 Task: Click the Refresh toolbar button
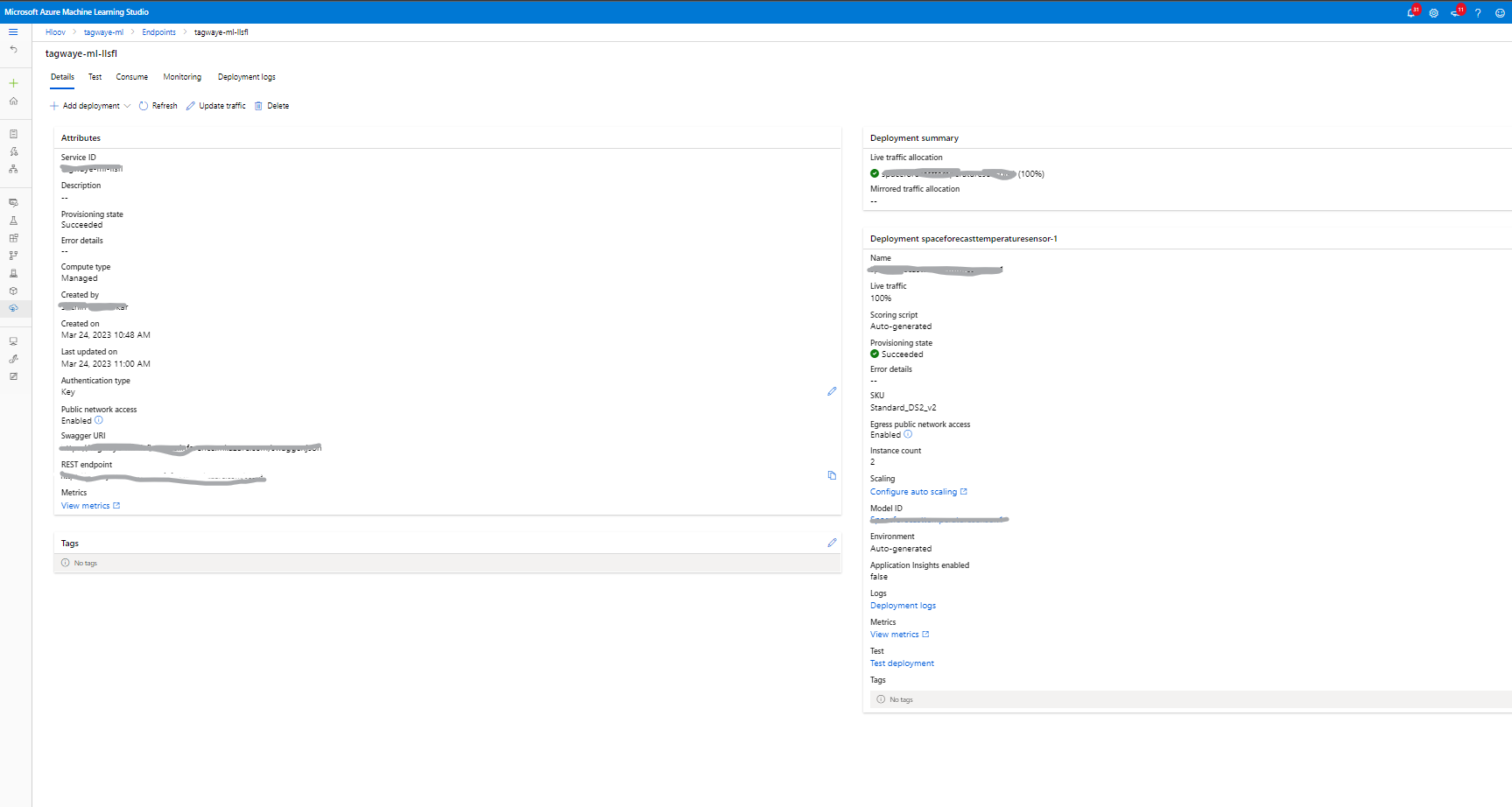[158, 106]
